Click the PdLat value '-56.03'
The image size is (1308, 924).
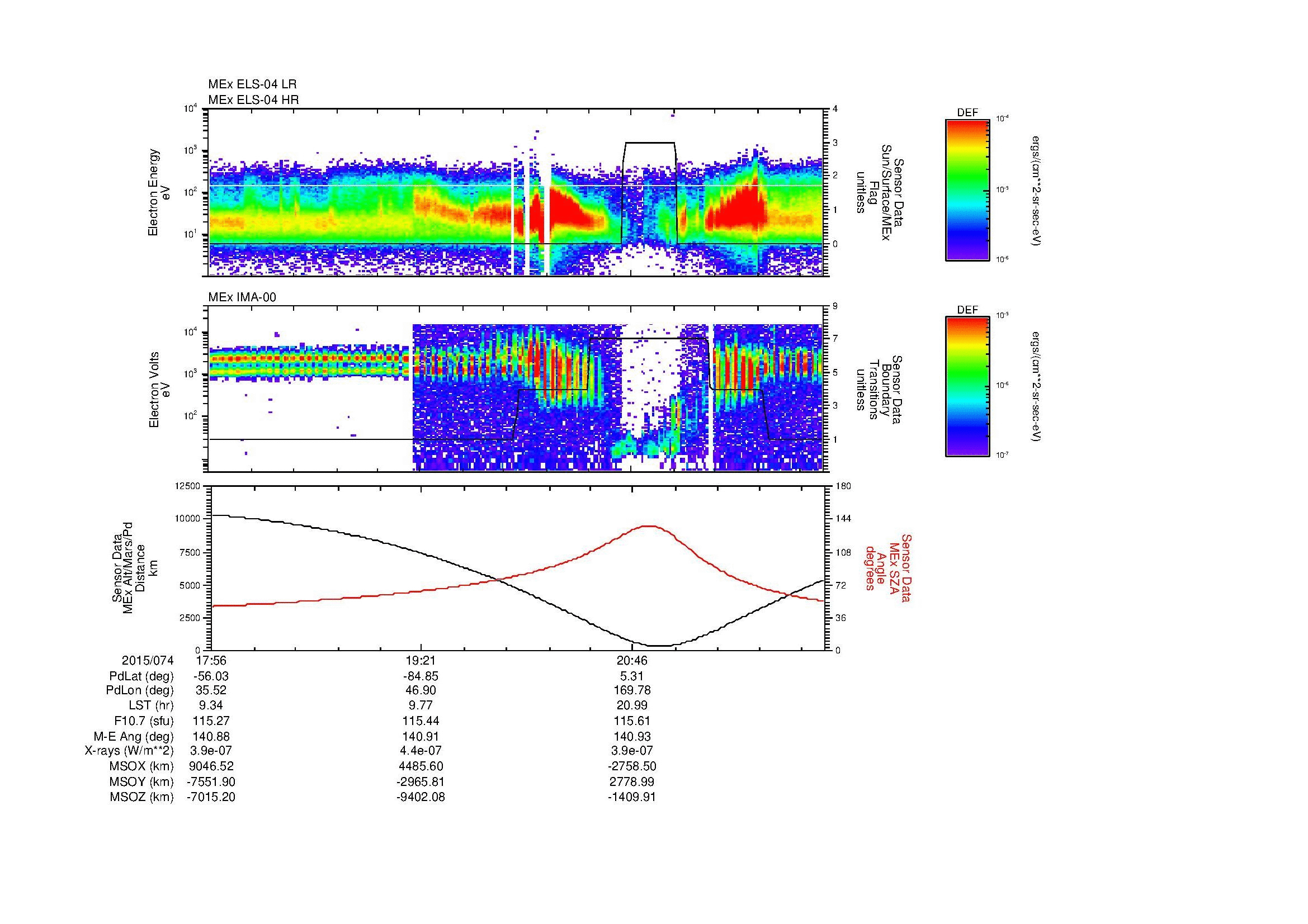(211, 676)
